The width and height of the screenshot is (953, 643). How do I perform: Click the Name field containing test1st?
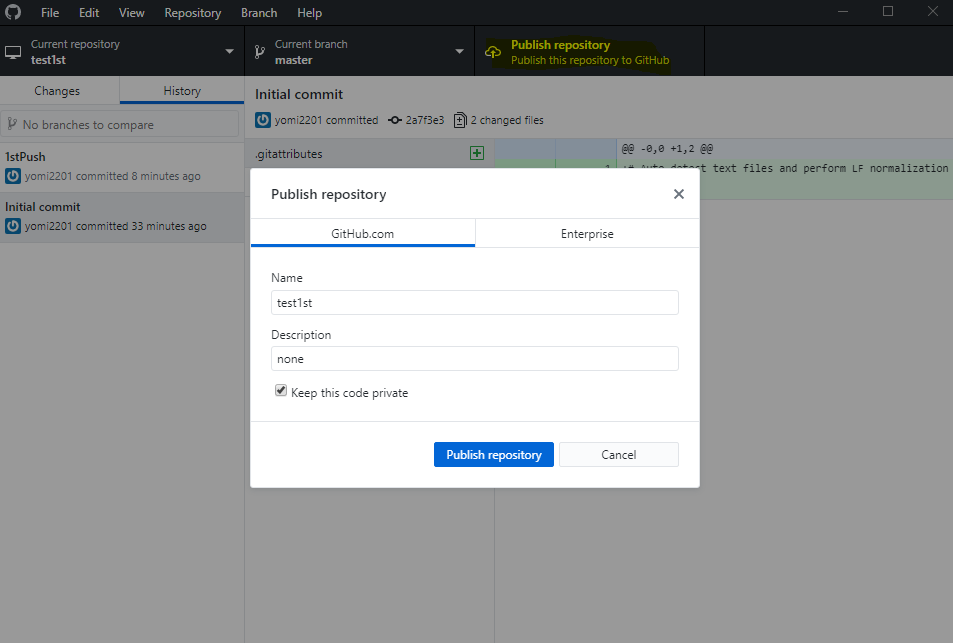coord(475,303)
